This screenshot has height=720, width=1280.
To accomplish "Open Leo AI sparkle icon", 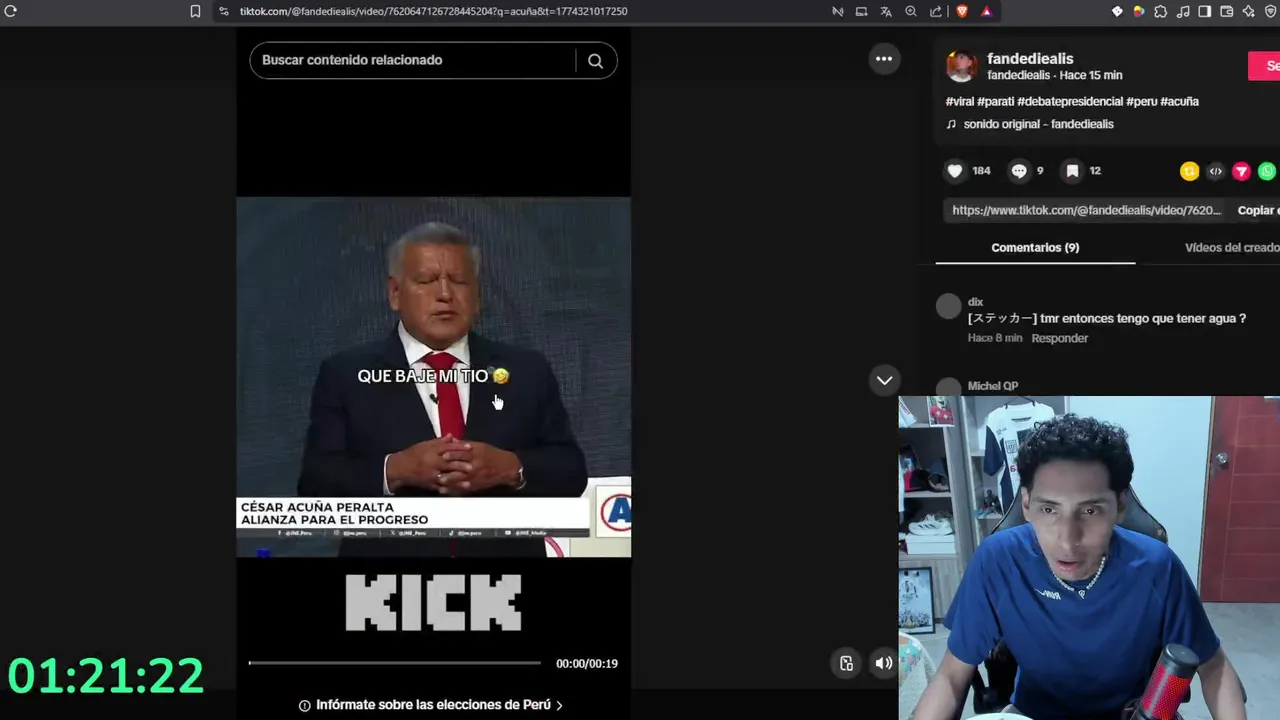I will 1248,11.
